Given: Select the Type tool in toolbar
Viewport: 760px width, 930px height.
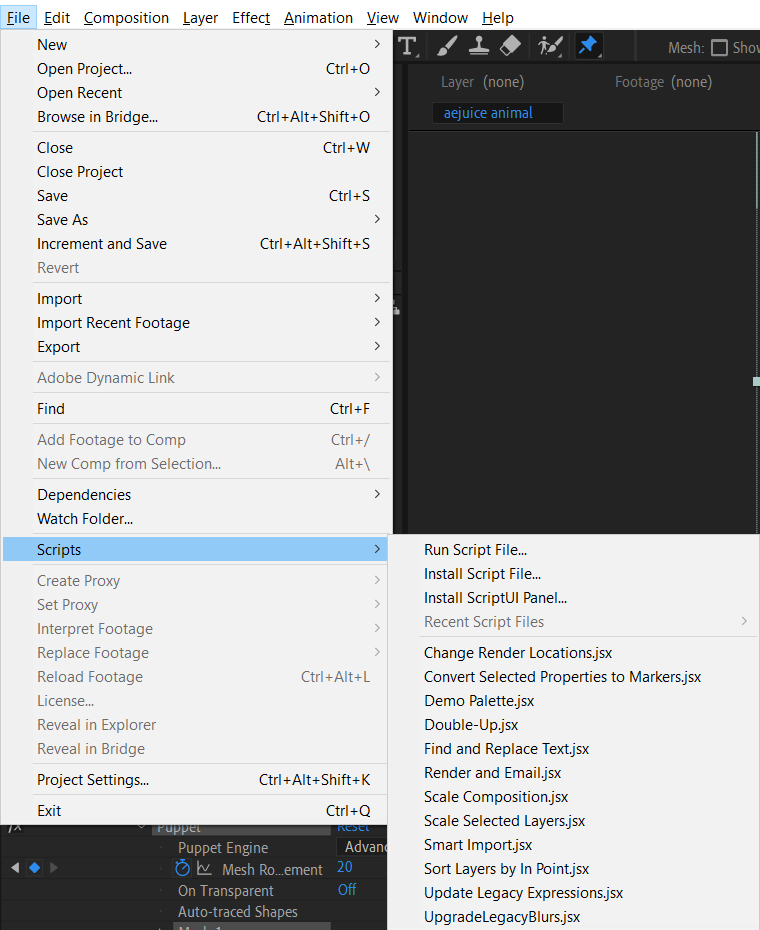Looking at the screenshot, I should [x=408, y=46].
